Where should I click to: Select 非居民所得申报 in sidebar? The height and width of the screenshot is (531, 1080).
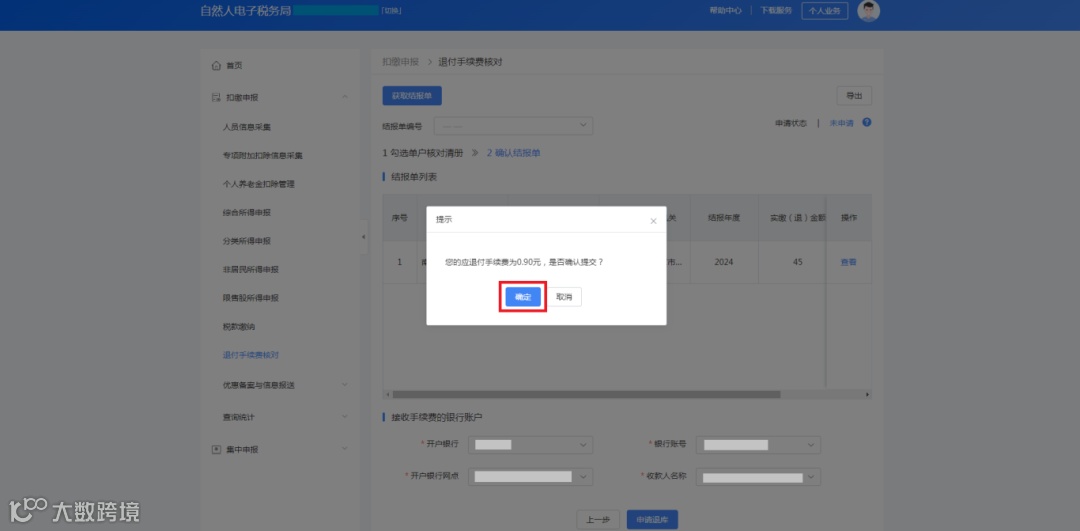(251, 269)
